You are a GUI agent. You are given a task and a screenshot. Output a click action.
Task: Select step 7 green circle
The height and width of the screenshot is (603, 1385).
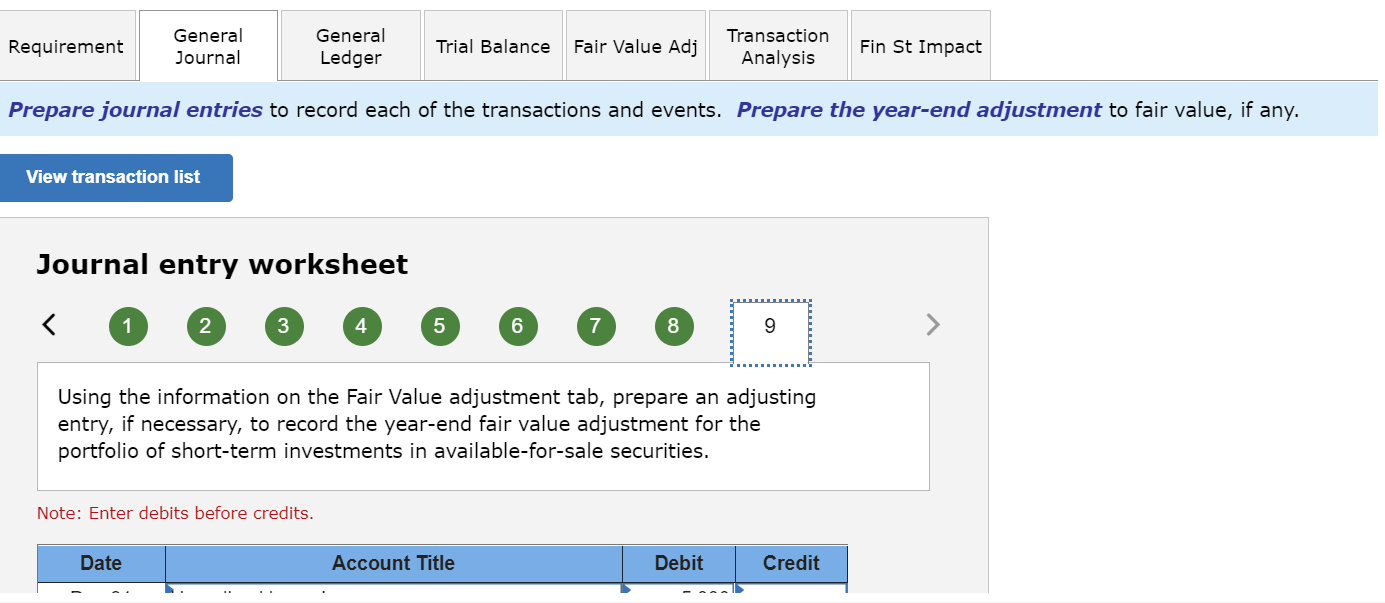click(x=596, y=326)
